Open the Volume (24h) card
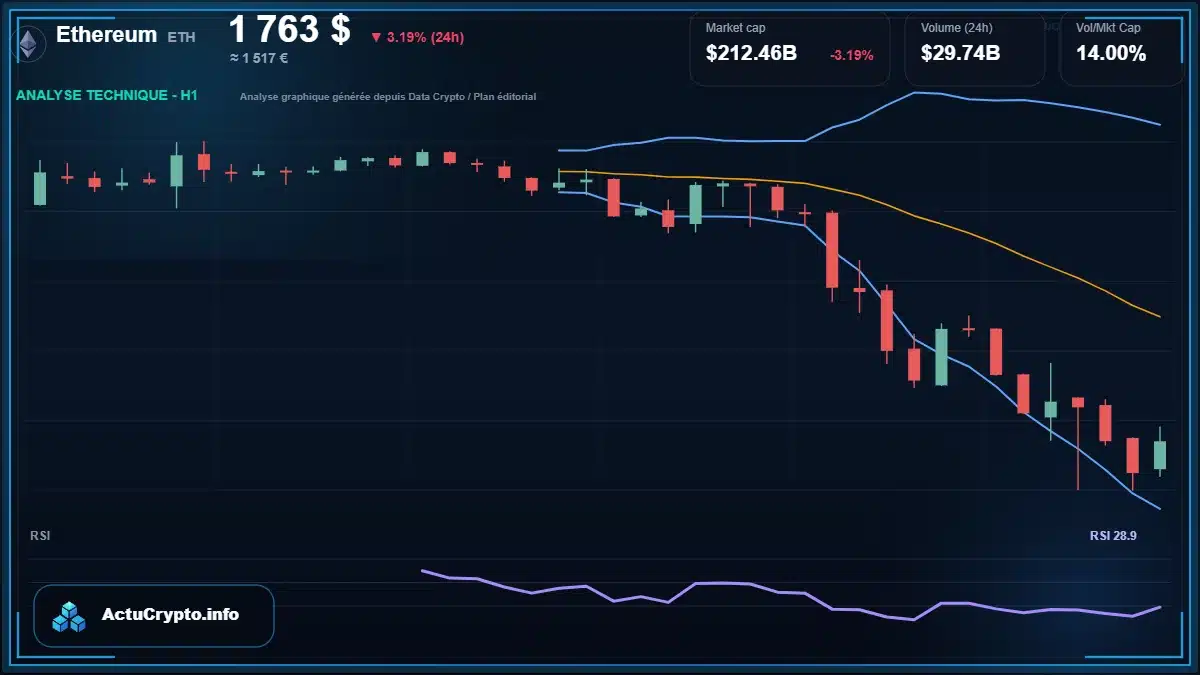 (974, 48)
